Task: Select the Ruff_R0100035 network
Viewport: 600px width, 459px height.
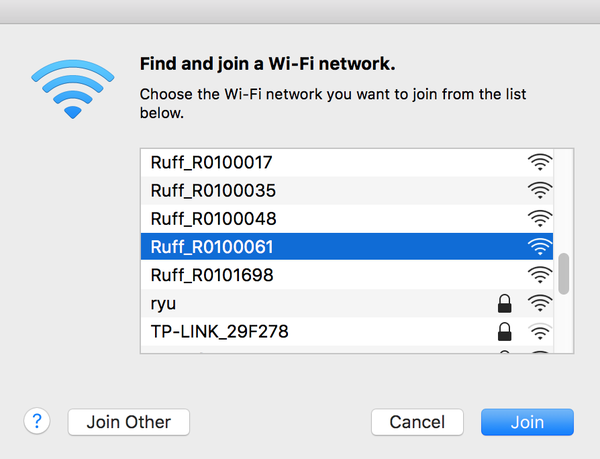Action: (212, 190)
